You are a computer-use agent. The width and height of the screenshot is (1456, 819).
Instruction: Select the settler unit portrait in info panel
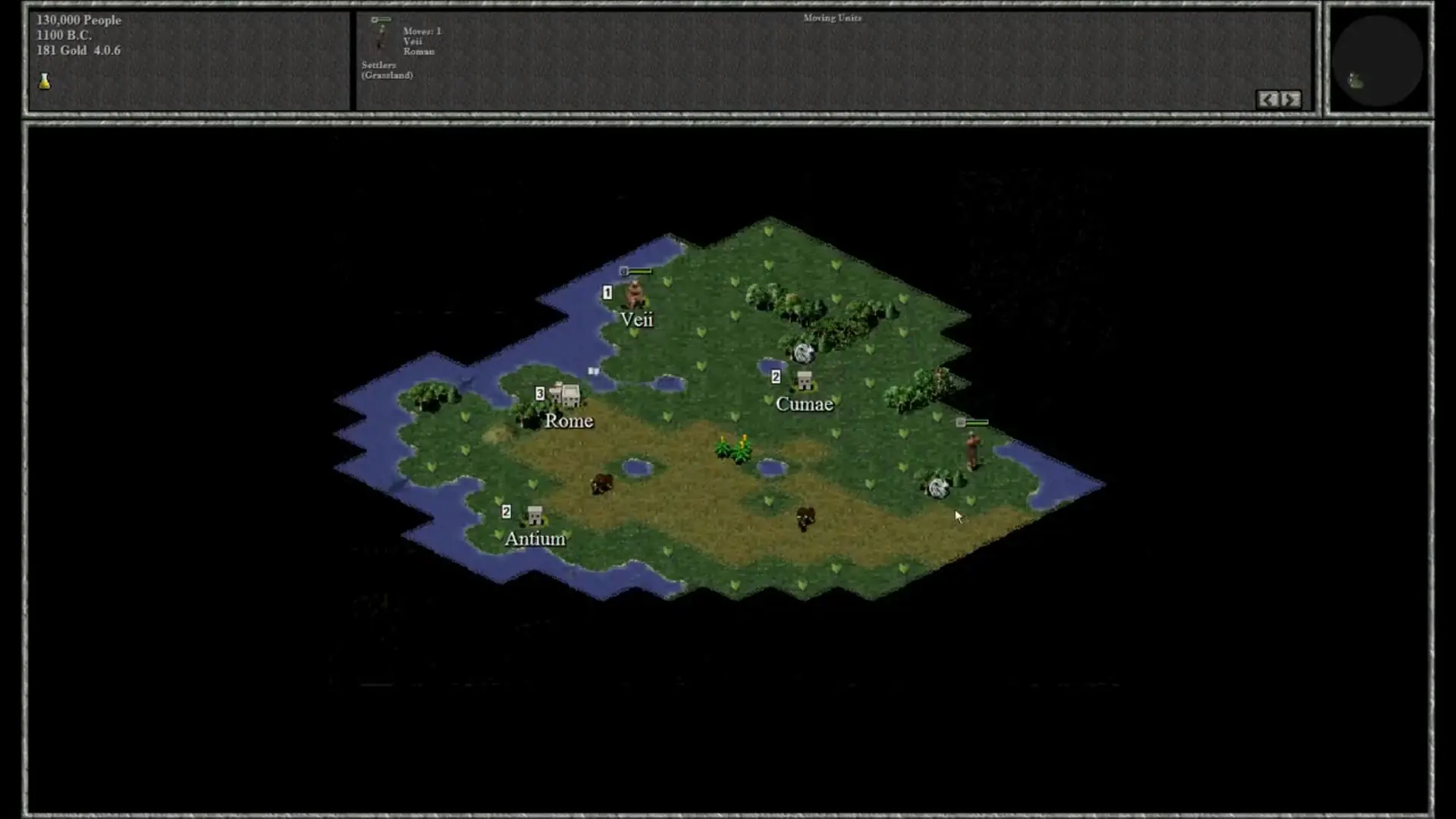(381, 36)
